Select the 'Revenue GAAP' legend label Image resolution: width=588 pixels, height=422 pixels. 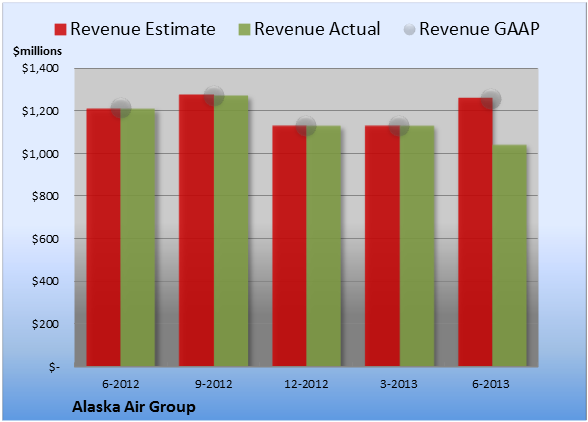click(479, 29)
